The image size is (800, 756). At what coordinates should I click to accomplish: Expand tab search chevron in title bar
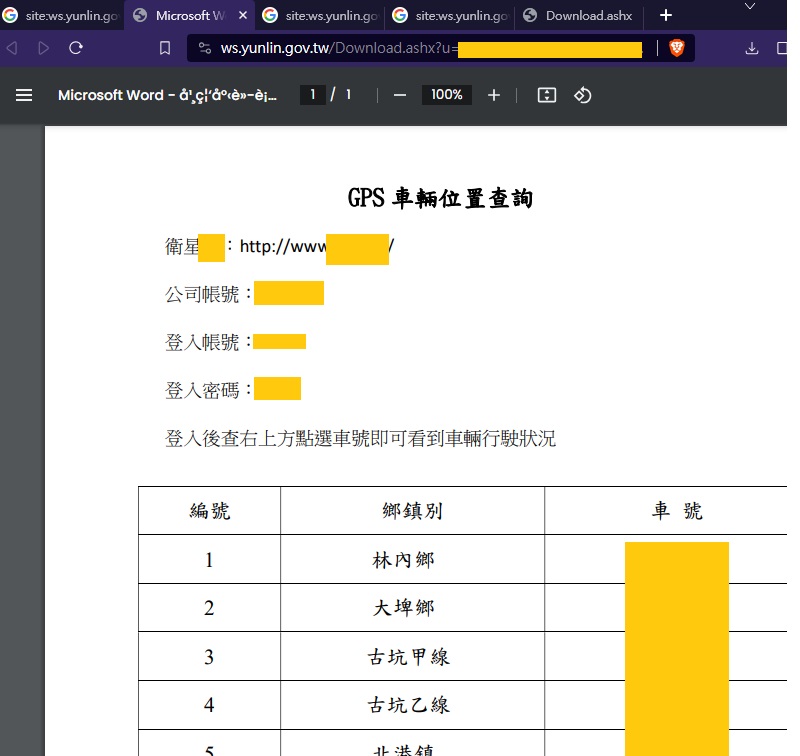[x=749, y=6]
